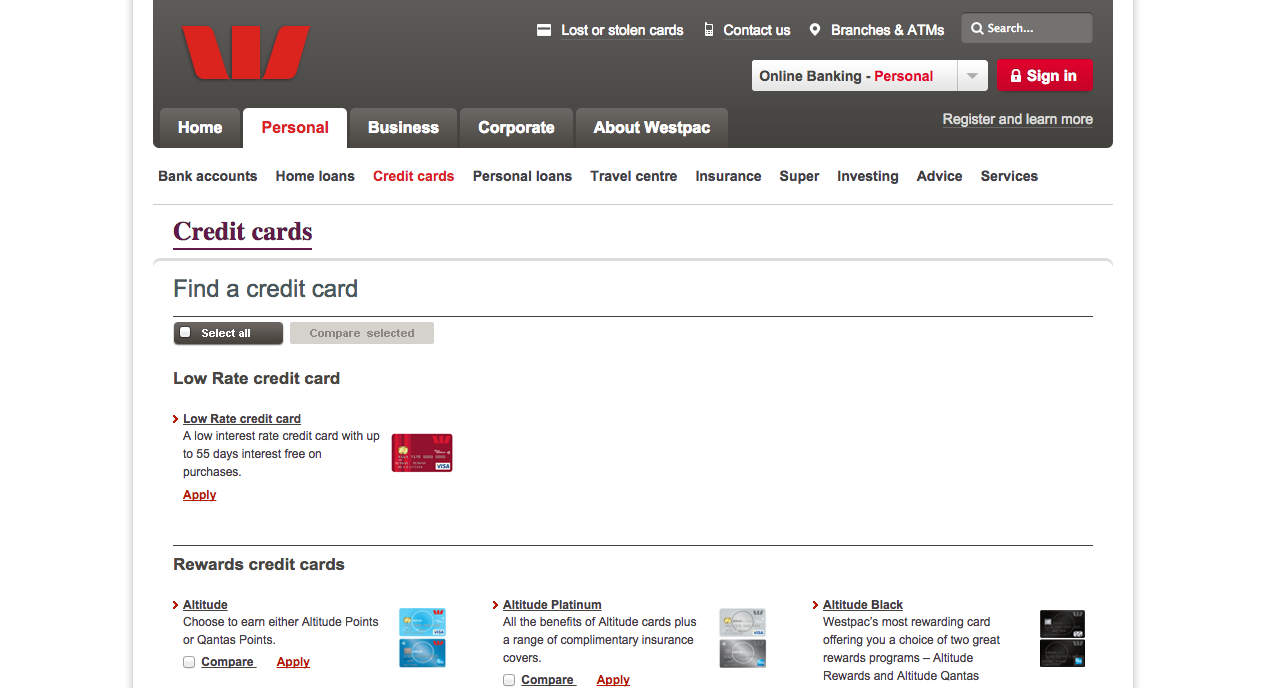Click the Sign in button
This screenshot has width=1268, height=688.
pos(1045,76)
